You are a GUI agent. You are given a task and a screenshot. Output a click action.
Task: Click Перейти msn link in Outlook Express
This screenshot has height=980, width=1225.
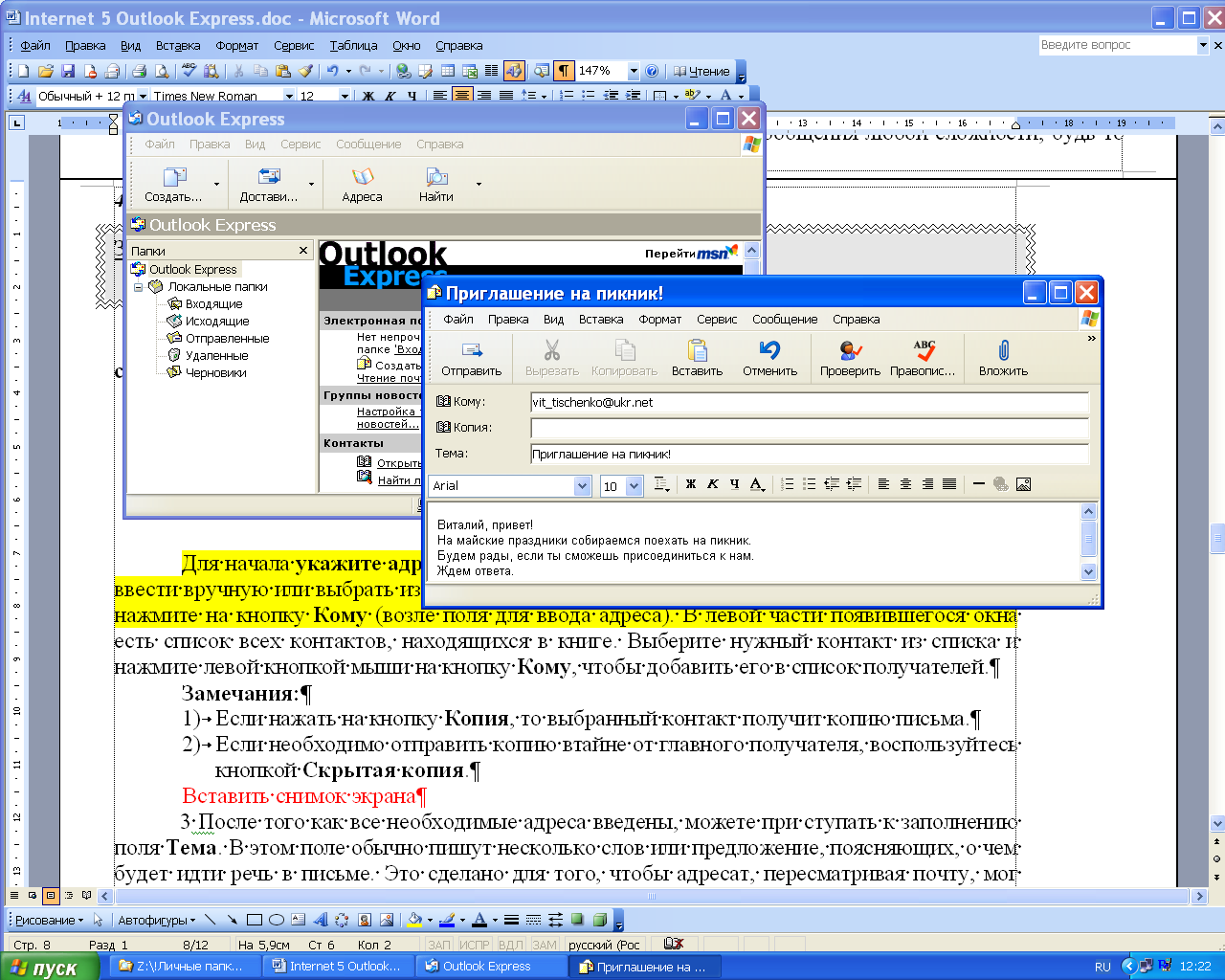point(692,253)
